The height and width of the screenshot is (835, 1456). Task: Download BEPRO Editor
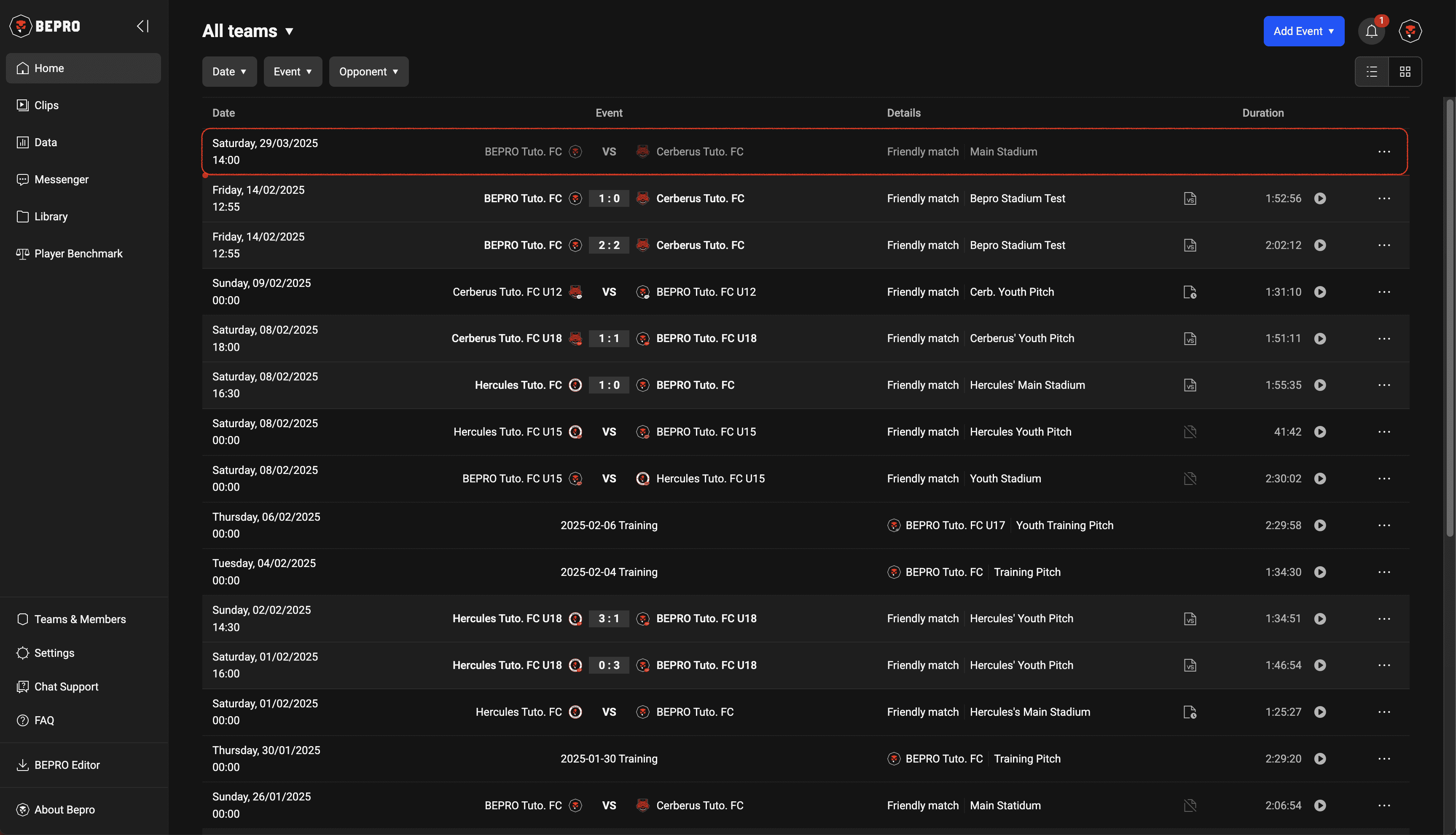click(83, 765)
